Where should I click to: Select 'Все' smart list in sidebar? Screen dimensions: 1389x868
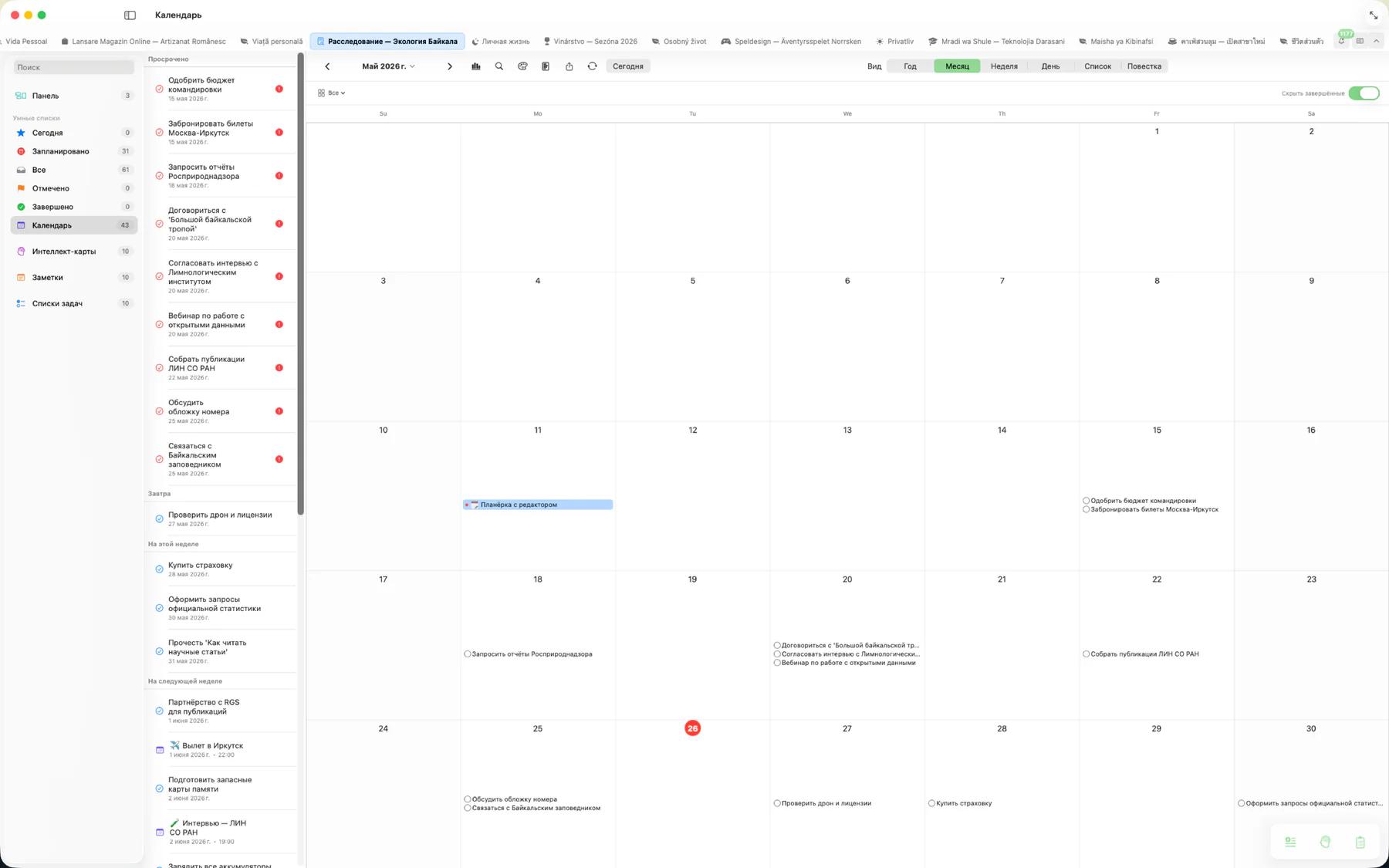tap(74, 170)
